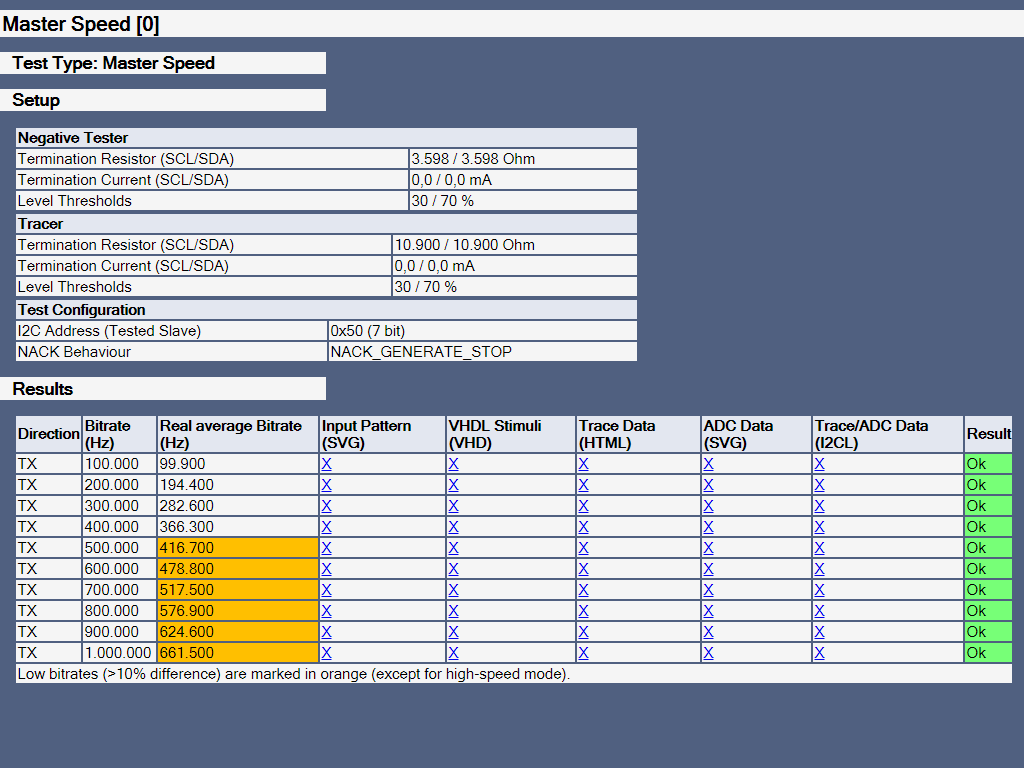Open VHDL Stimuli link for 200.000 Hz row

[453, 485]
